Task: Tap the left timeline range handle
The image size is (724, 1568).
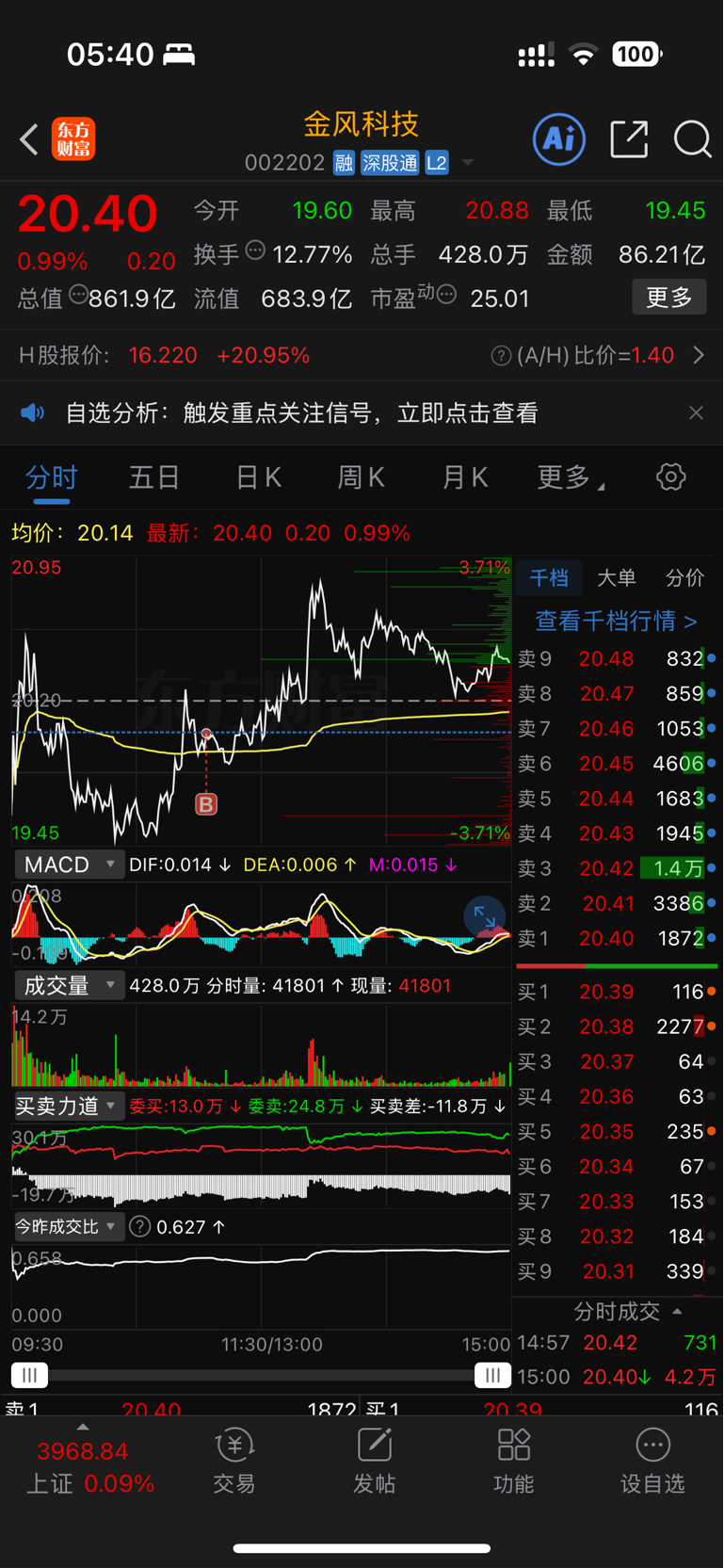Action: coord(29,1376)
